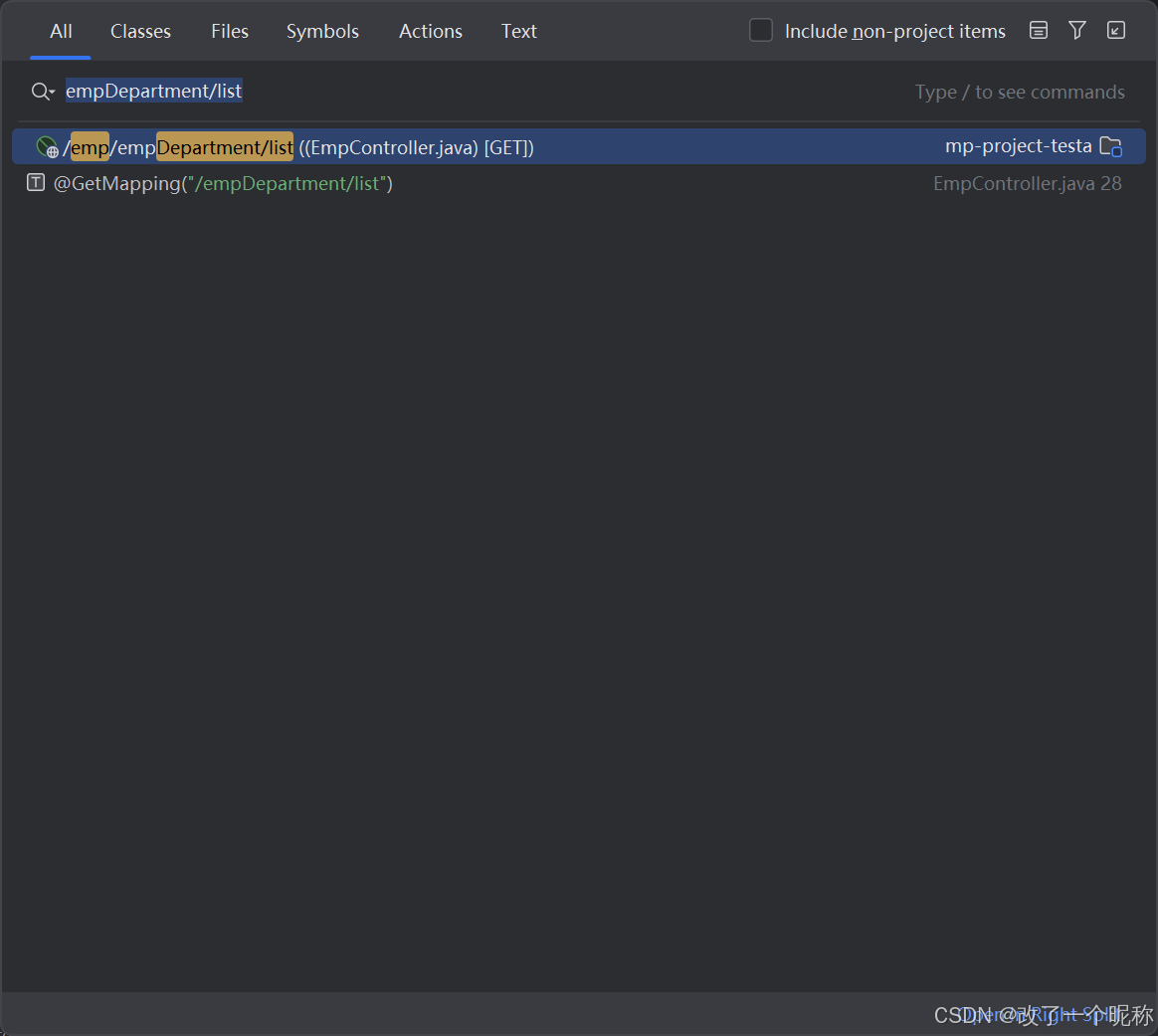Viewport: 1158px width, 1036px height.
Task: Click the mp-project-testa module label
Action: [1019, 145]
